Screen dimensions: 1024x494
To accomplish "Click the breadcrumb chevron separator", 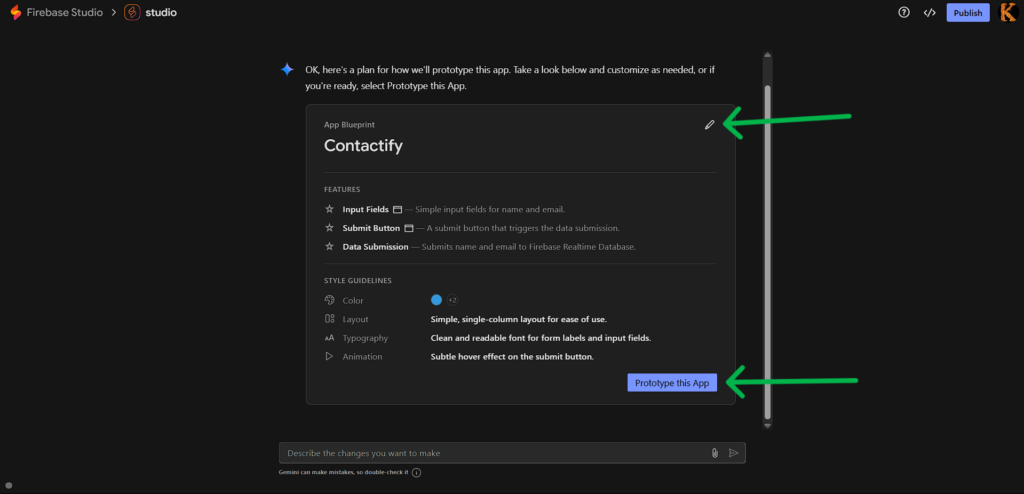I will pyautogui.click(x=114, y=12).
